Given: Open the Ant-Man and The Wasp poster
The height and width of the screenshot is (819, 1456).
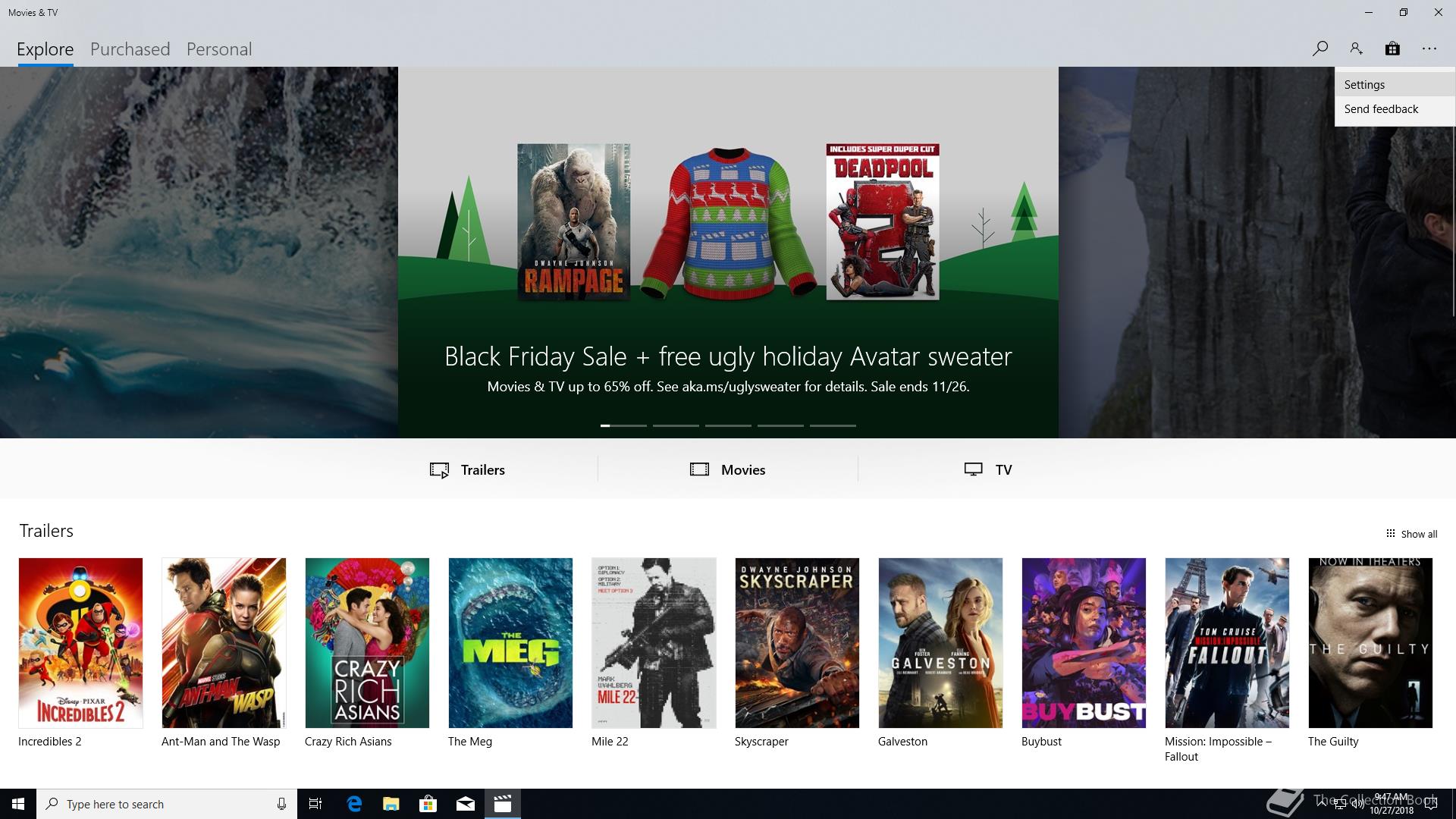Looking at the screenshot, I should pyautogui.click(x=224, y=643).
